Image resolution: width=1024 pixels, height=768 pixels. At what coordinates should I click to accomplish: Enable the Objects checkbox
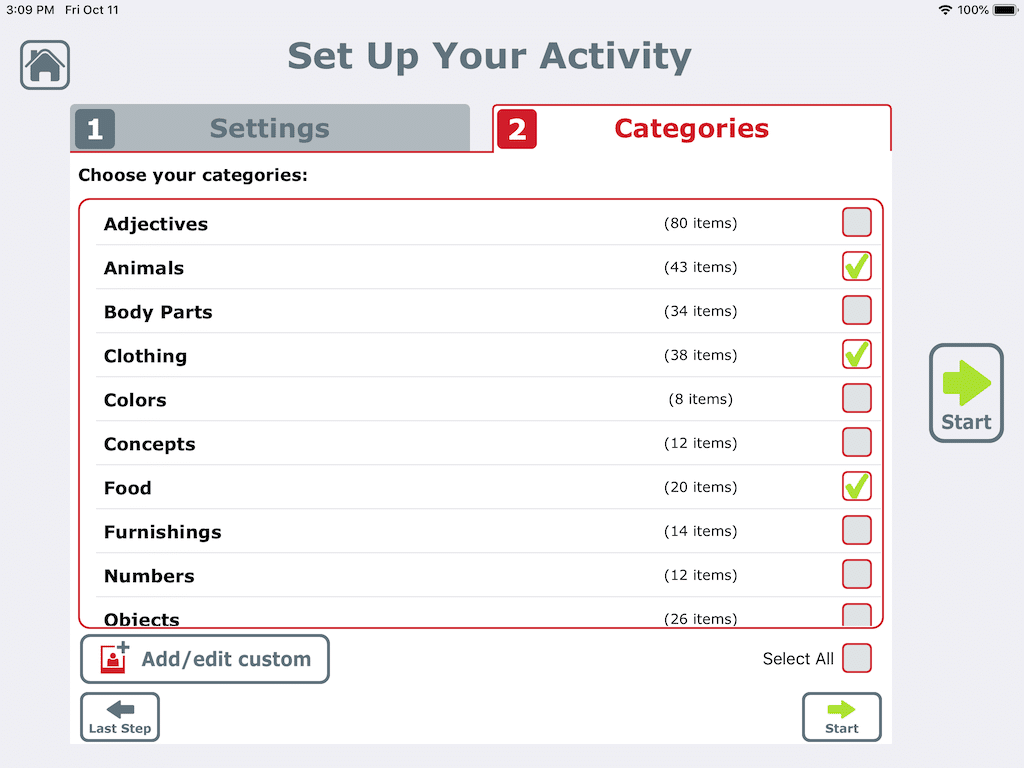click(856, 615)
